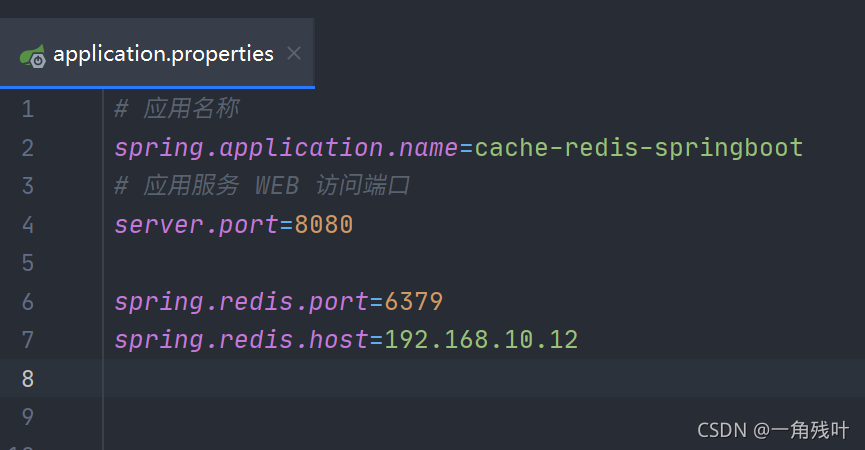Image resolution: width=865 pixels, height=450 pixels.
Task: Click line number 5 in the gutter
Action: pyautogui.click(x=28, y=263)
